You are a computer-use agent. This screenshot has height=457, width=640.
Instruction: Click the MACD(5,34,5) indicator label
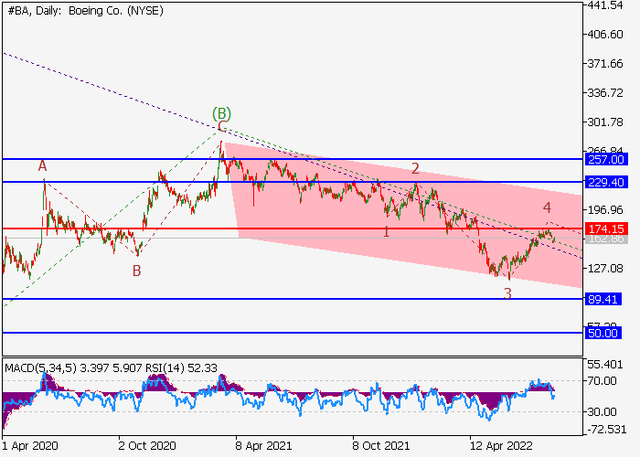click(40, 368)
